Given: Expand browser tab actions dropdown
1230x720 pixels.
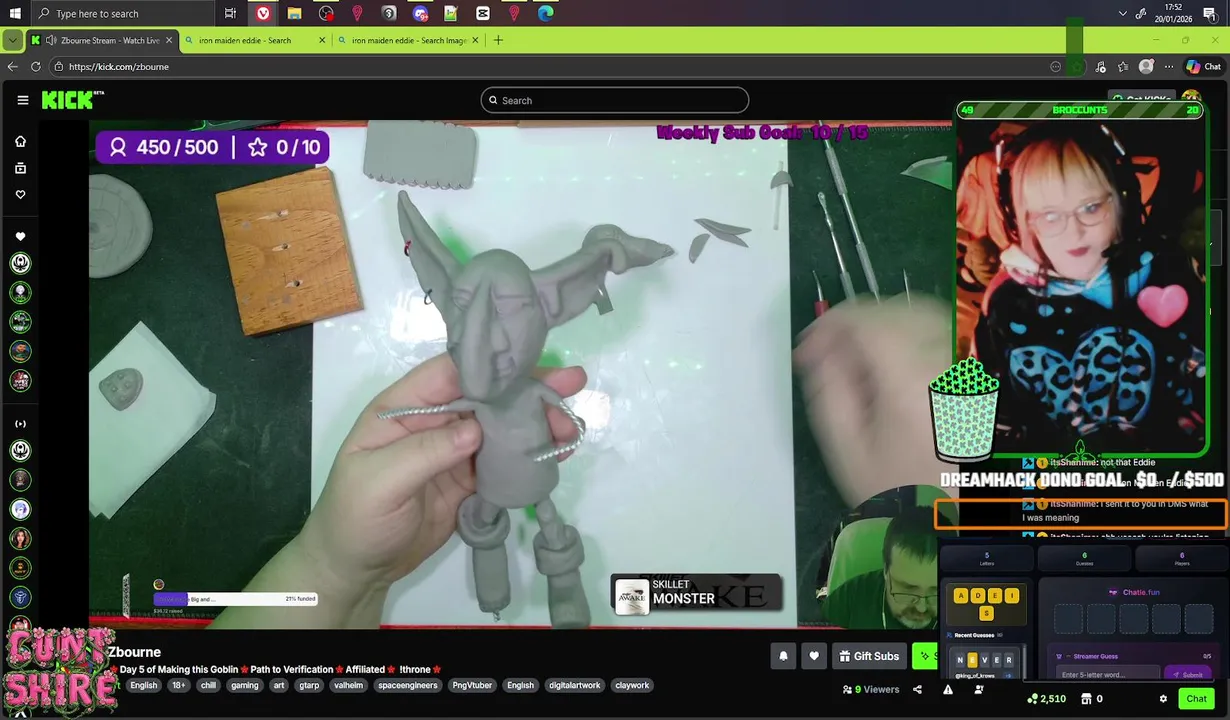Looking at the screenshot, I should point(12,40).
